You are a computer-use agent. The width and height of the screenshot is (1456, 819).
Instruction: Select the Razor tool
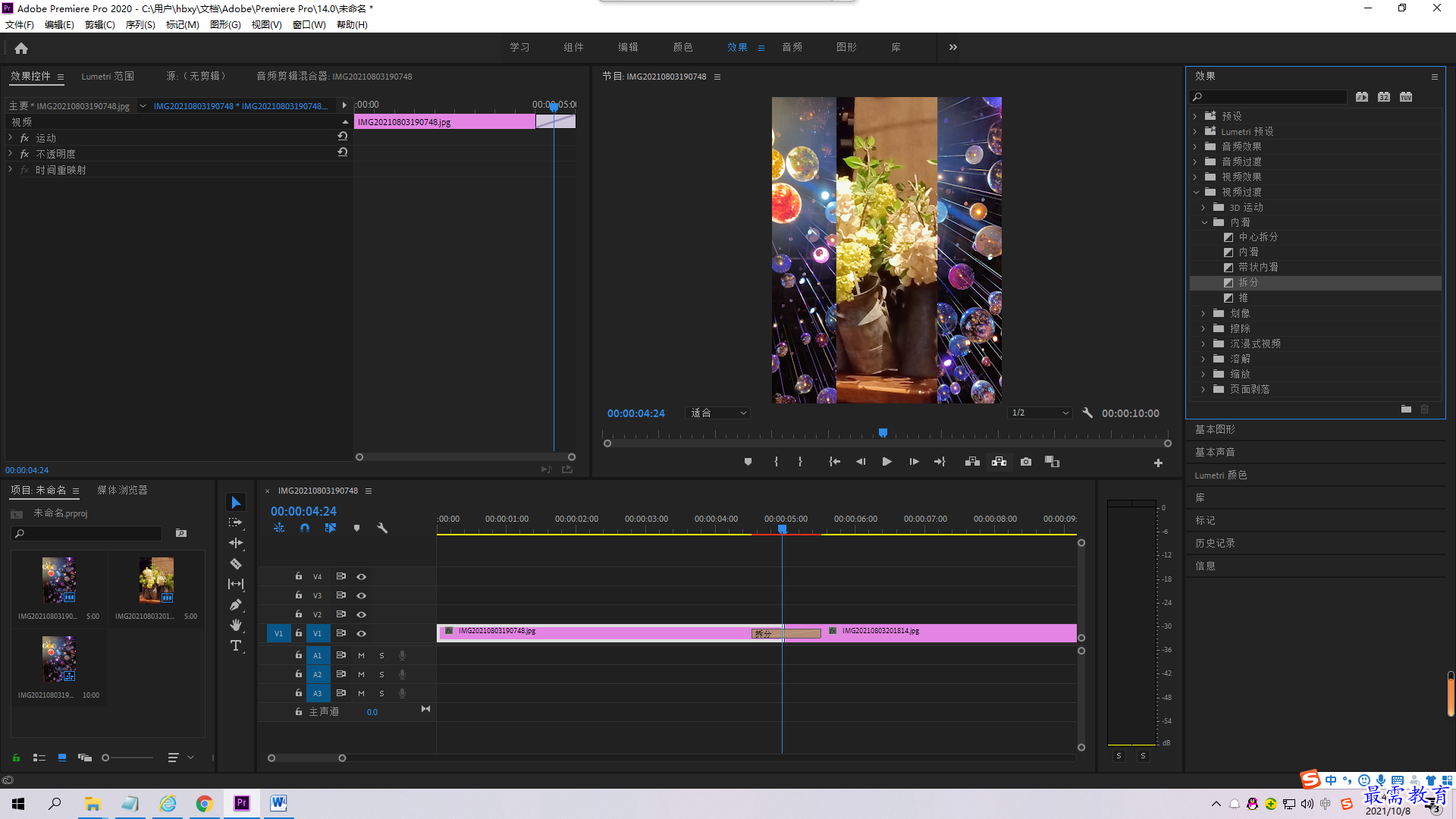236,563
